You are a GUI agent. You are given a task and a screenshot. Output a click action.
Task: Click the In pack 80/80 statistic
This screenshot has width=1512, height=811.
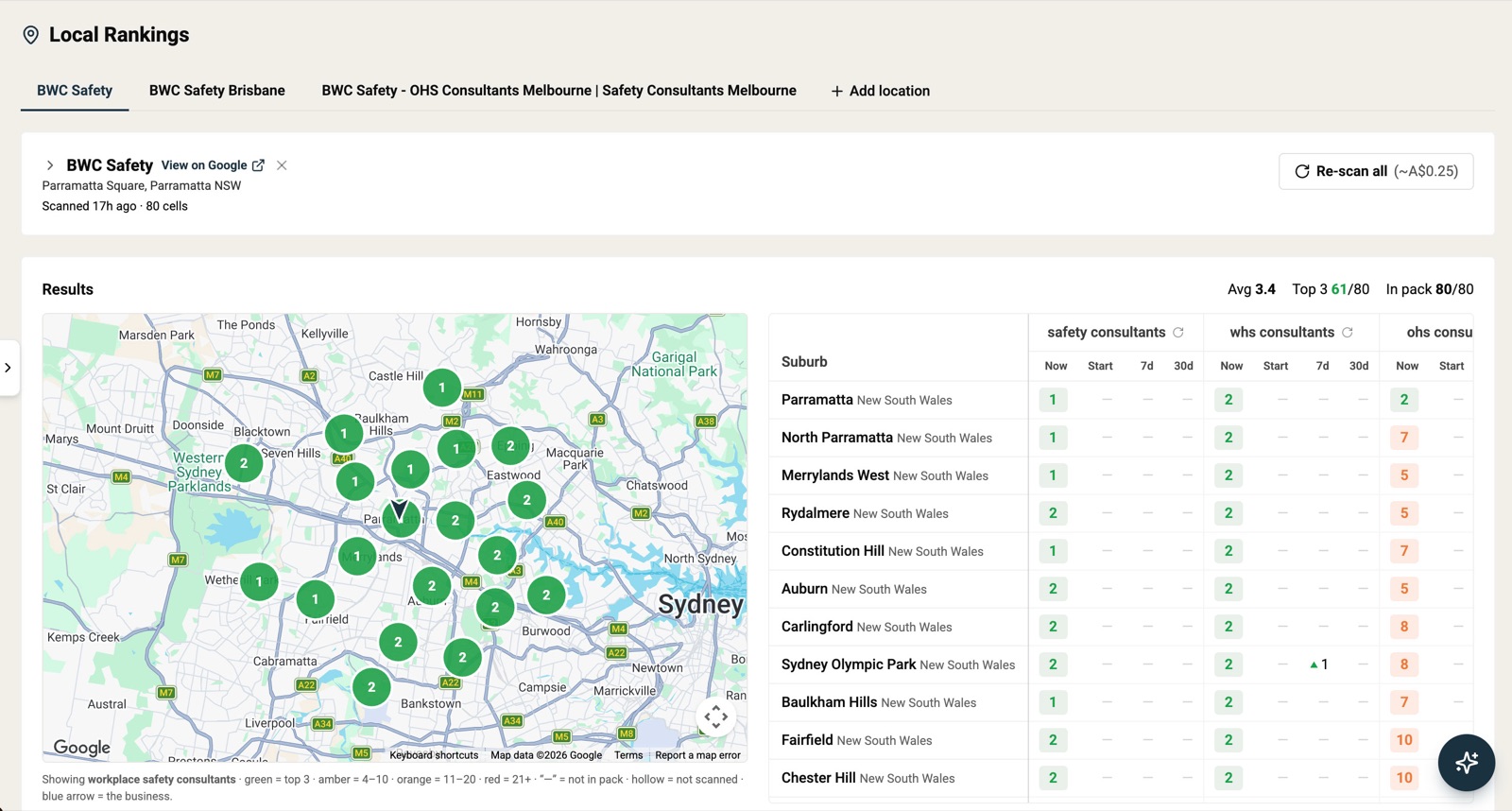pyautogui.click(x=1430, y=289)
